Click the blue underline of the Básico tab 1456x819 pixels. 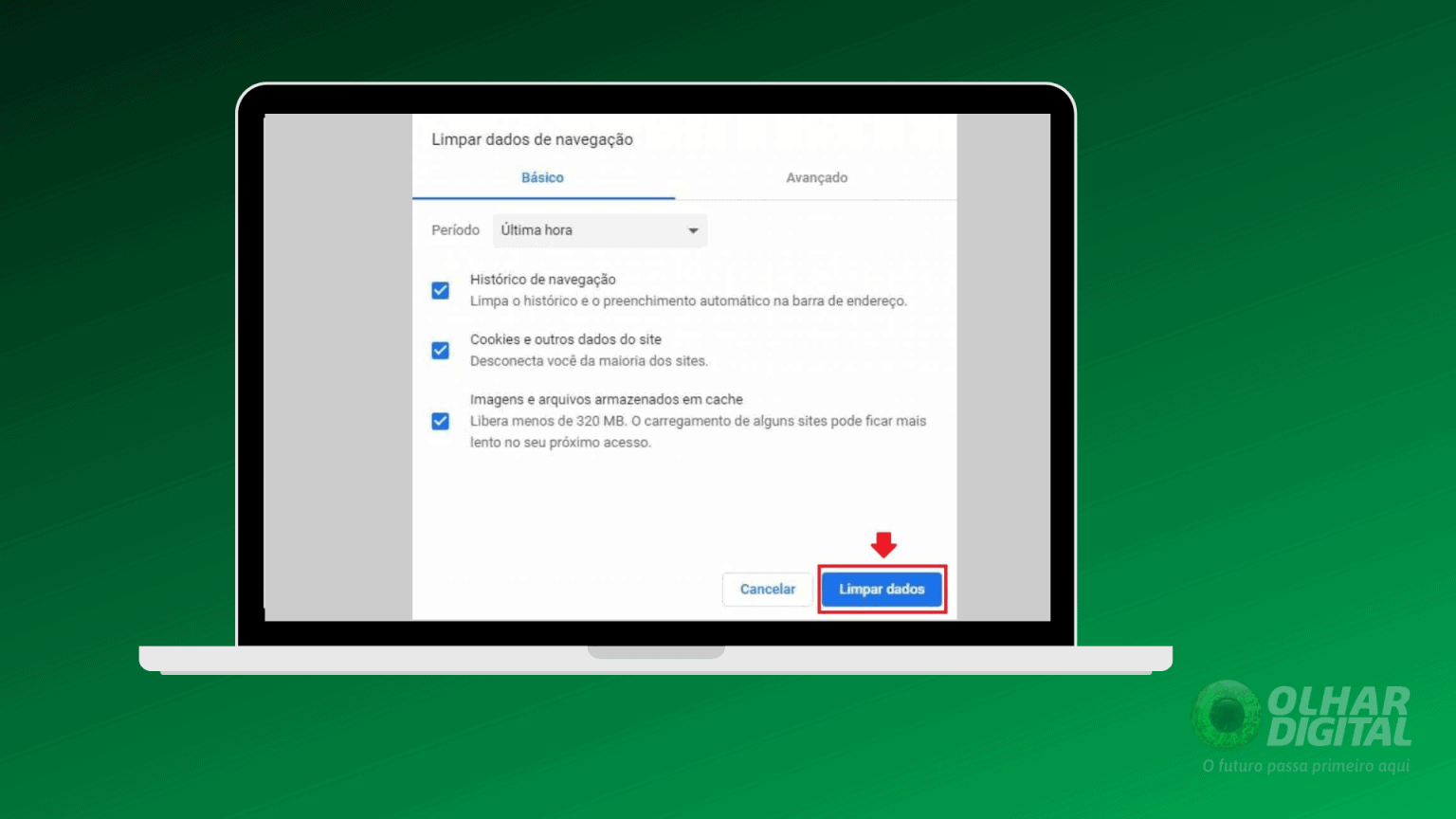click(542, 198)
